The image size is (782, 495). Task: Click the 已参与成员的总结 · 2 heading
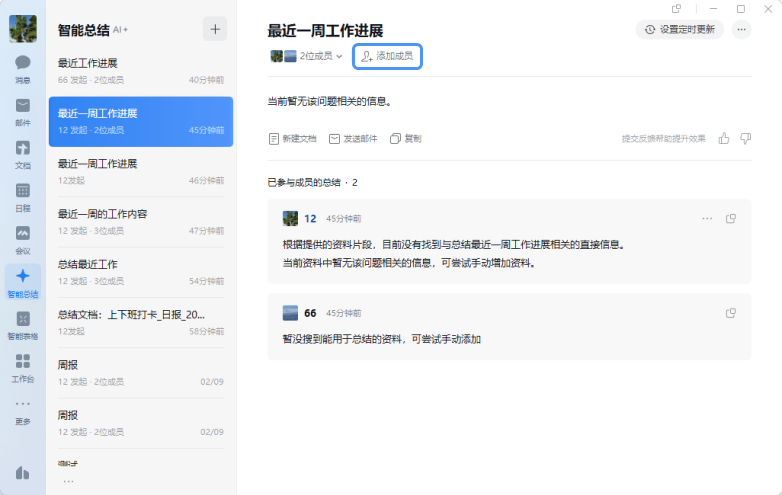(x=312, y=182)
